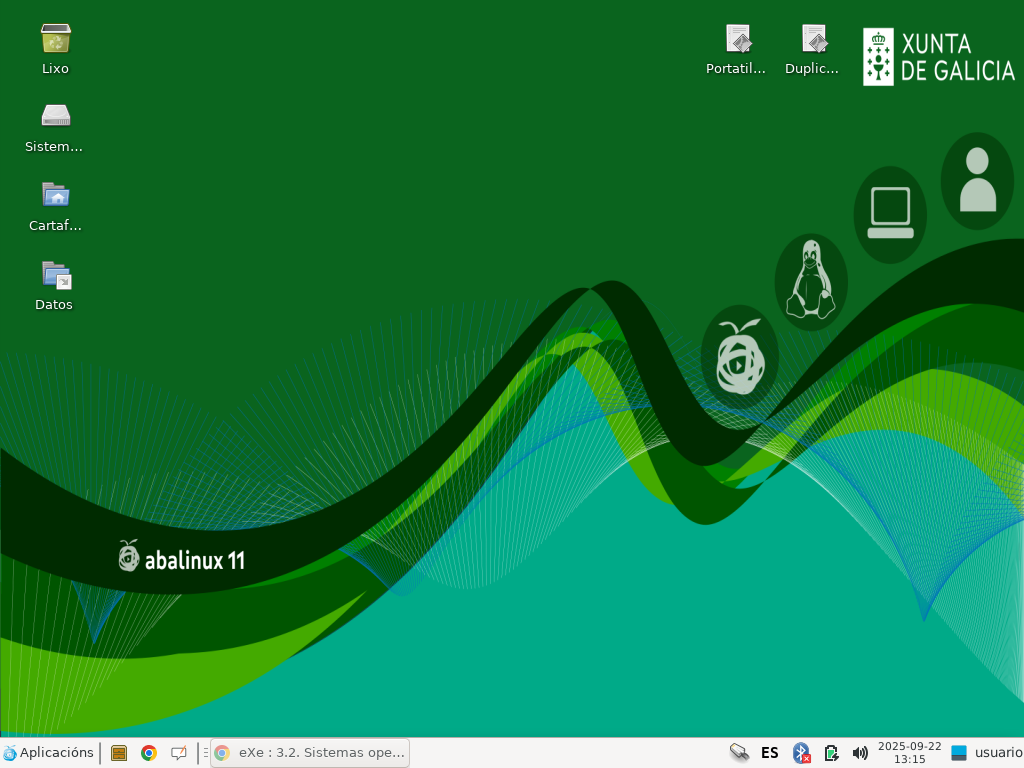This screenshot has width=1024, height=768.
Task: Open the clock showing 2025-09-22 13:15
Action: (910, 752)
